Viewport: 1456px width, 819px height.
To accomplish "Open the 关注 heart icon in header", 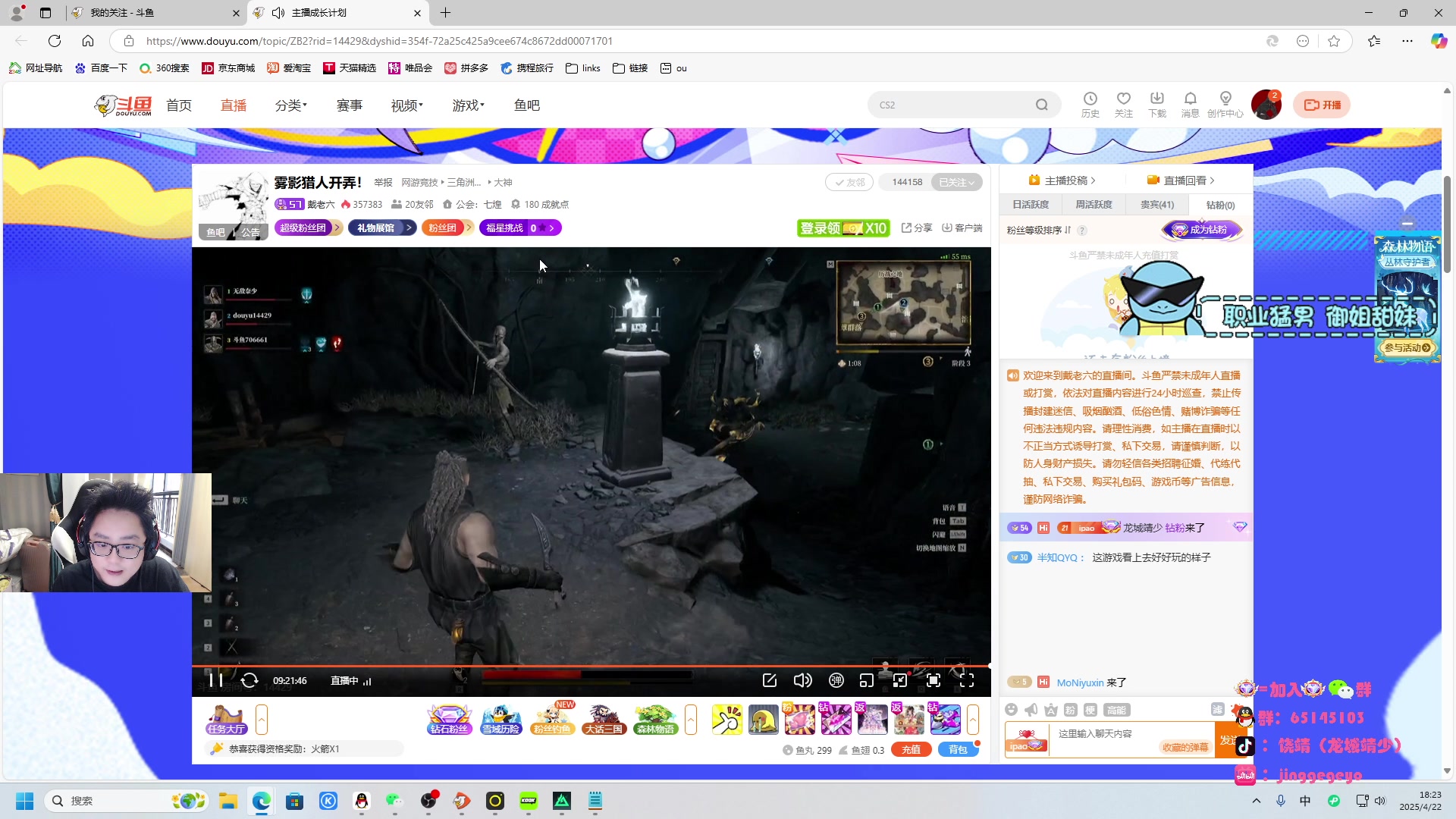I will 1124,105.
